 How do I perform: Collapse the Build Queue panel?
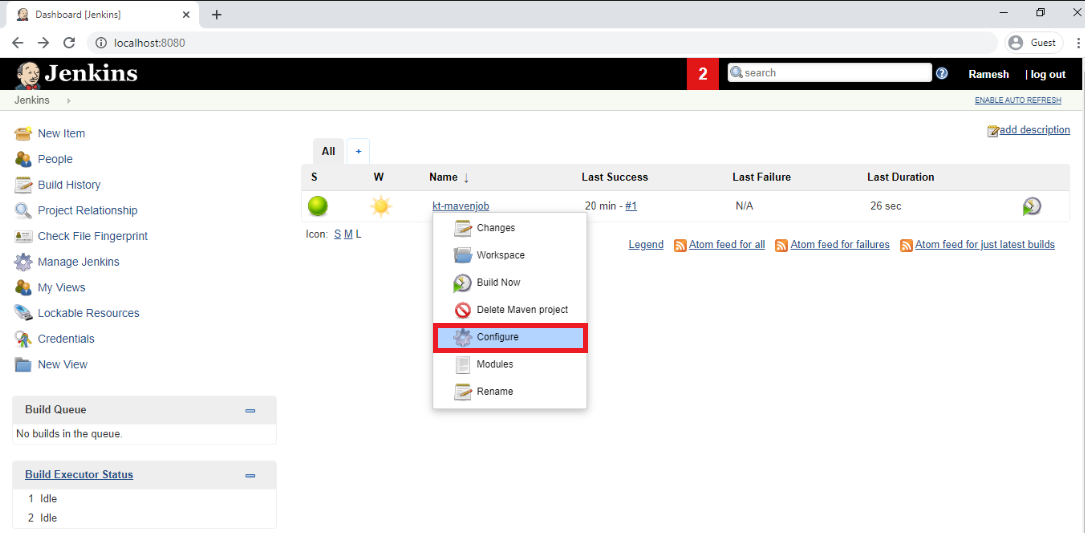(250, 410)
